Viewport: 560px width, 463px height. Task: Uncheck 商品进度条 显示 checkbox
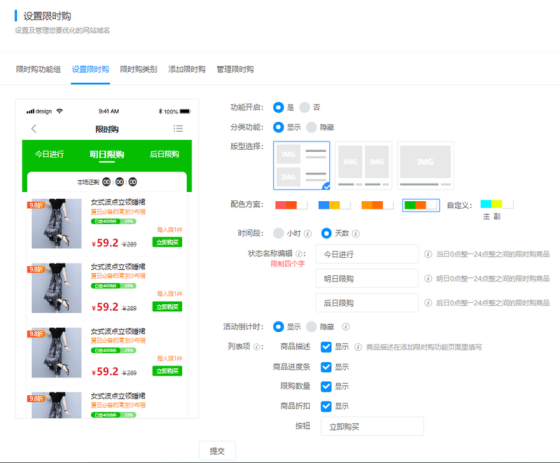[326, 367]
